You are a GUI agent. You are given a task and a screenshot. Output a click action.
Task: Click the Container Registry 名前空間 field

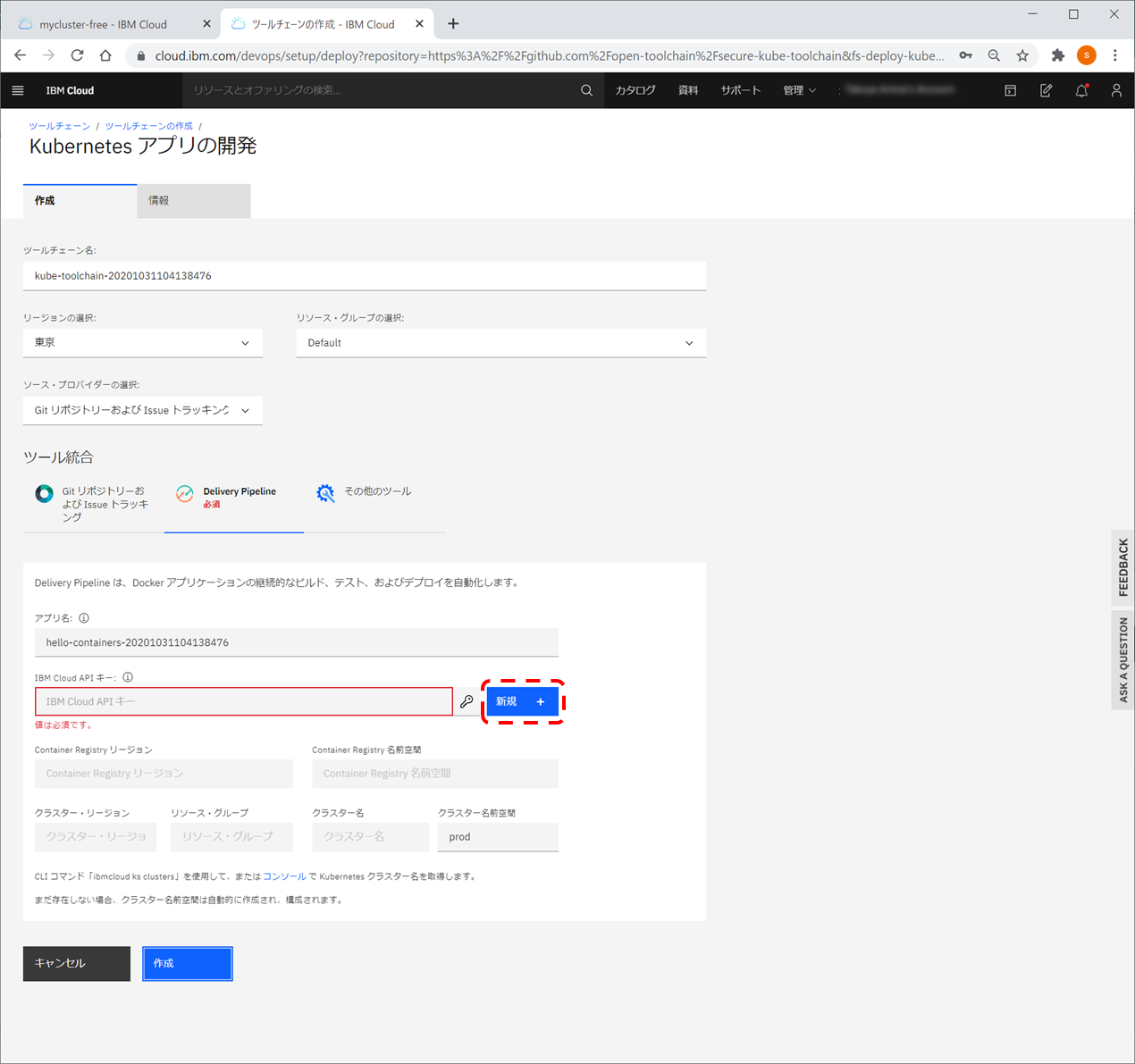(435, 774)
